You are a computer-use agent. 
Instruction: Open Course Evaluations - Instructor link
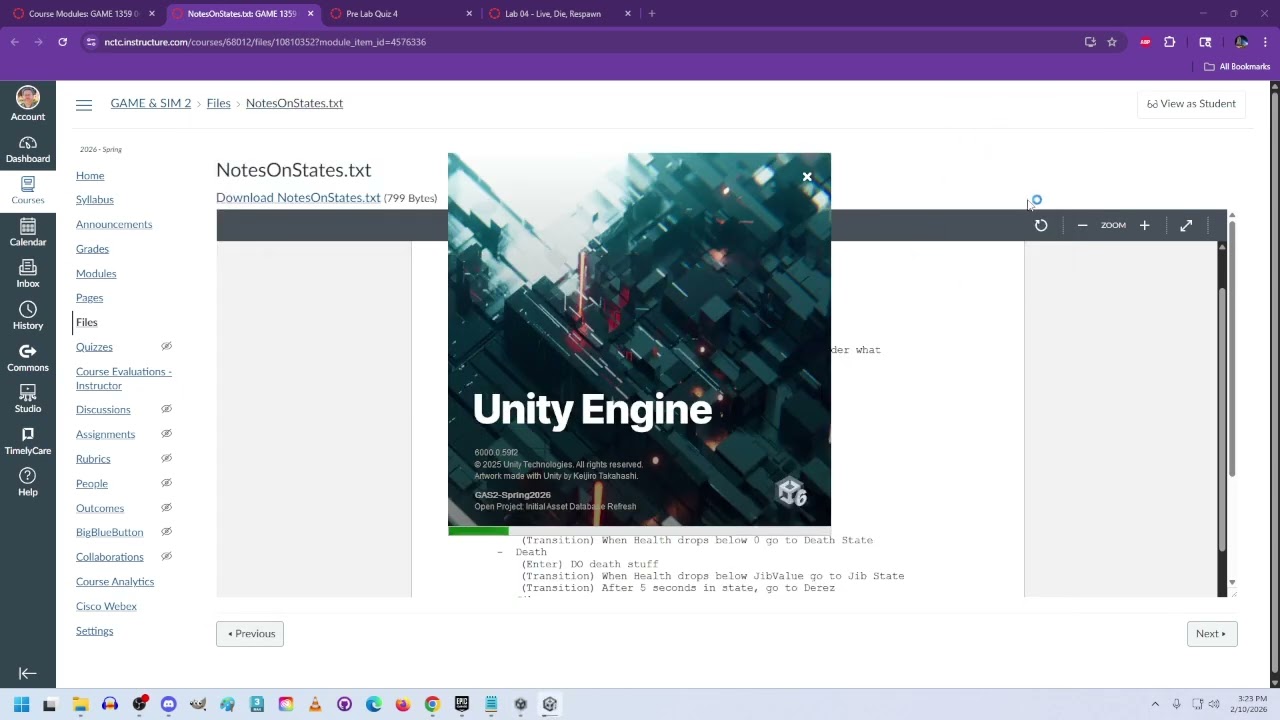coord(124,379)
